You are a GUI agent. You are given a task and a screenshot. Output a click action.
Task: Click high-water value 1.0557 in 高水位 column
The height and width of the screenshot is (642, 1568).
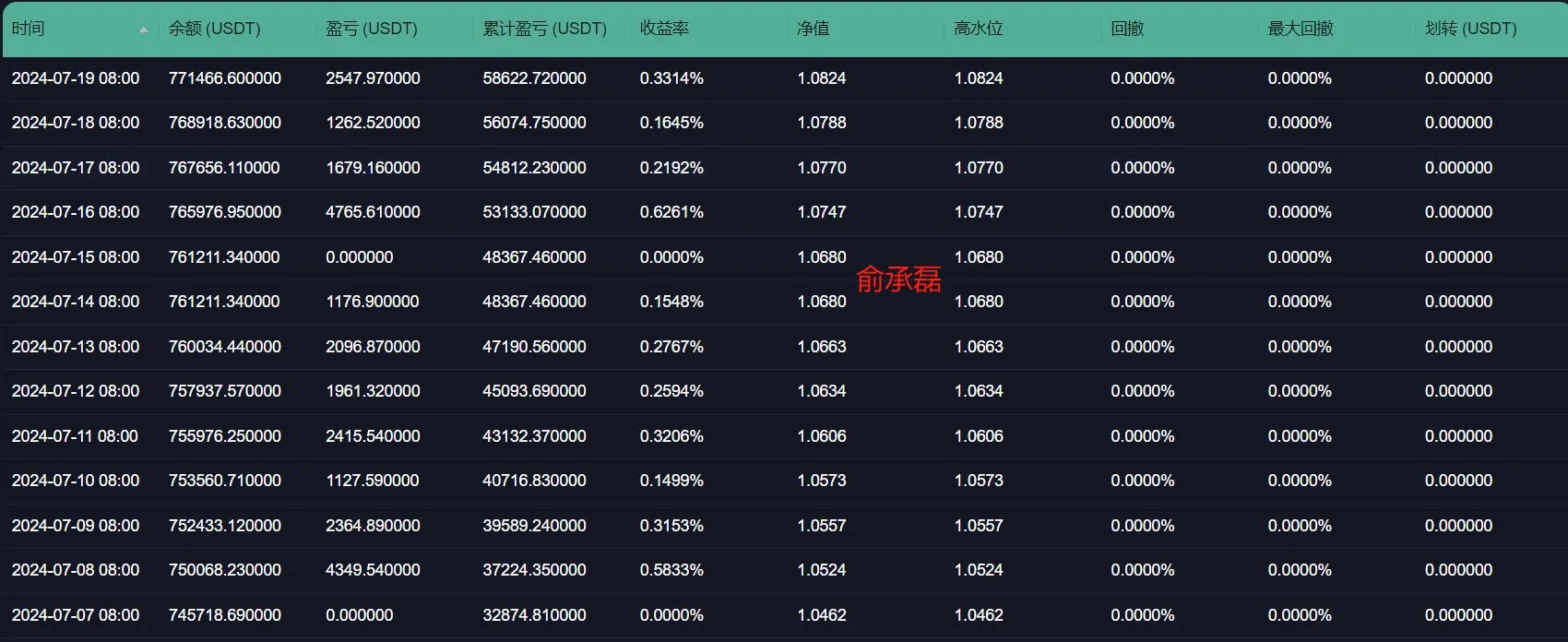tap(979, 526)
